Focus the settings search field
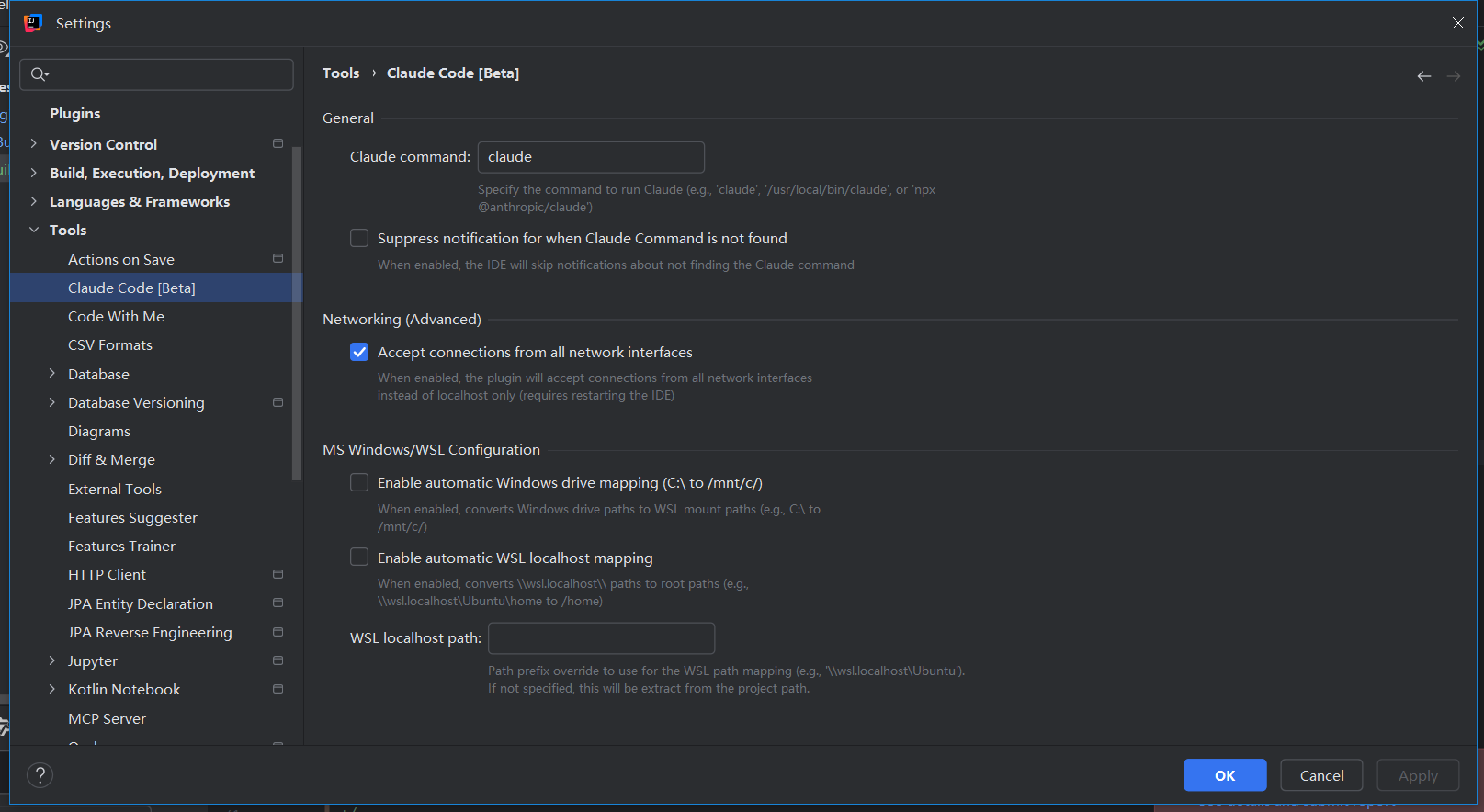Viewport: 1484px width, 812px height. pos(156,74)
